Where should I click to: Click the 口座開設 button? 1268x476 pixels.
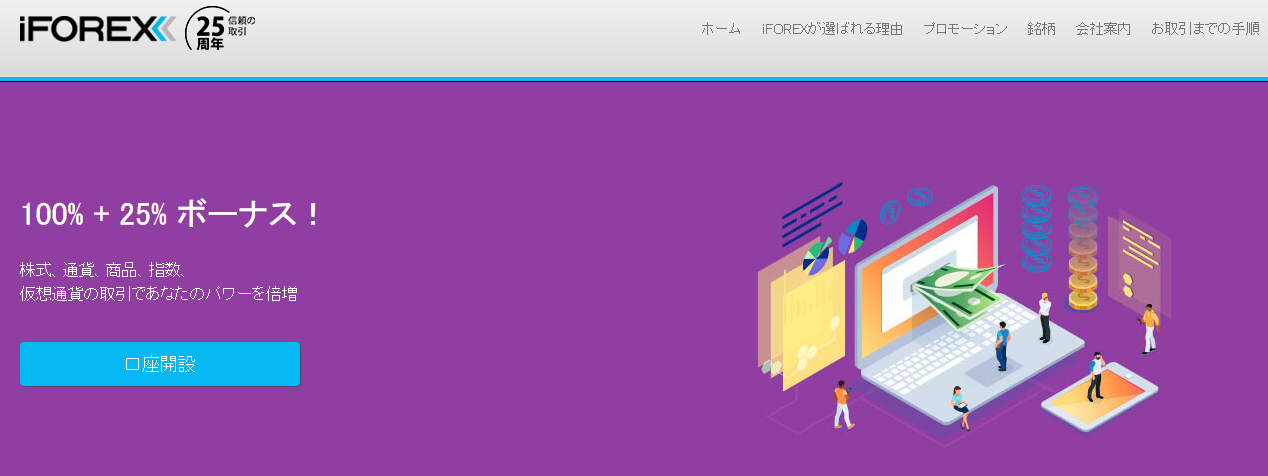pyautogui.click(x=160, y=364)
